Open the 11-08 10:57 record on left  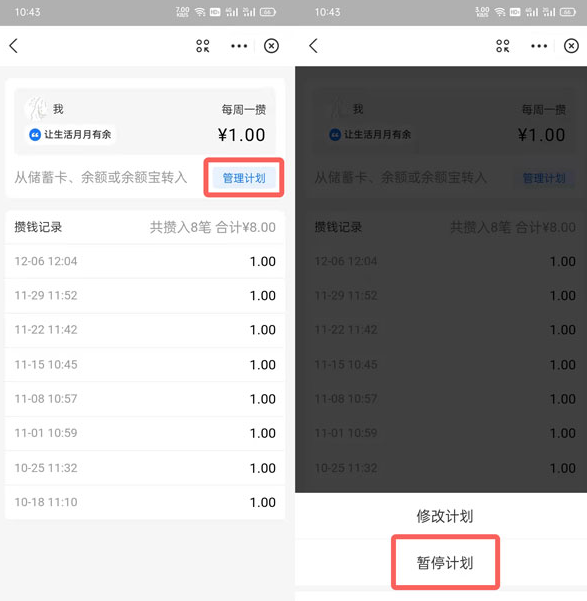145,399
